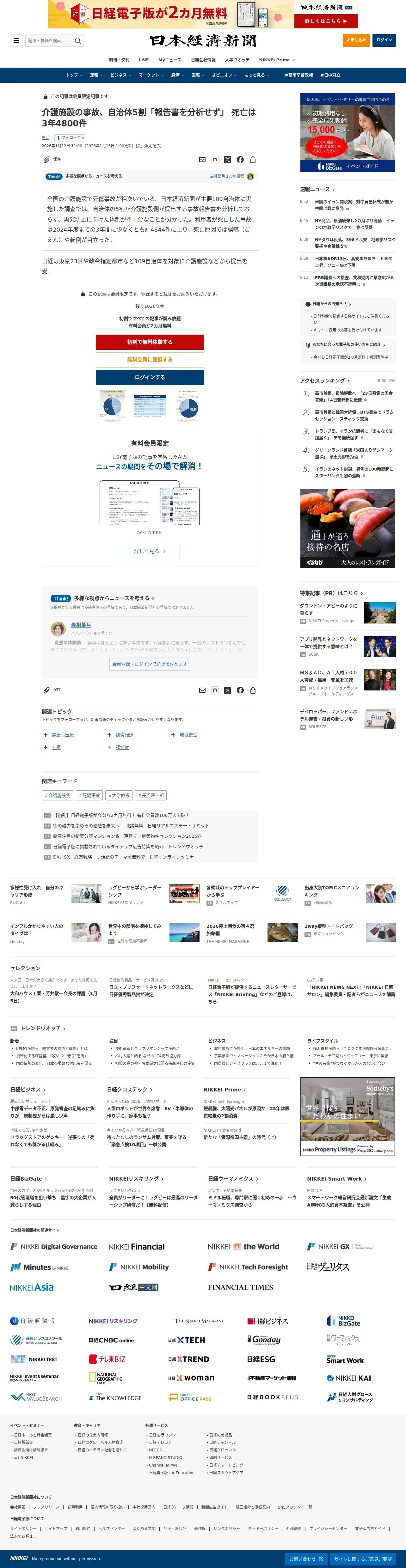Viewport: 406px width, 1568px height.
Task: Expand the NIKKEI Prime dropdown in the header
Action: (277, 60)
